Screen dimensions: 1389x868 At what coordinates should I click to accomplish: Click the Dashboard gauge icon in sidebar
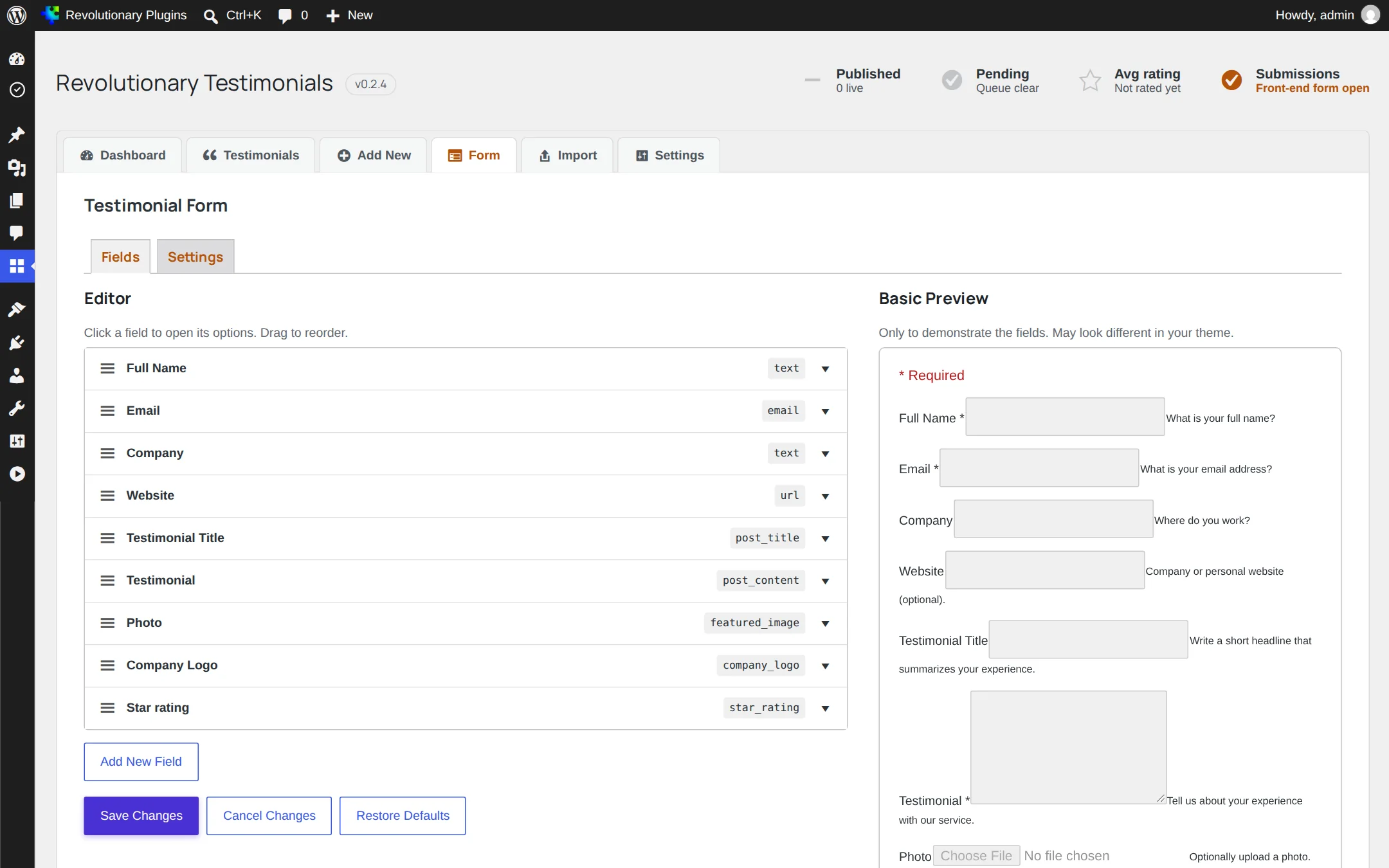point(17,59)
